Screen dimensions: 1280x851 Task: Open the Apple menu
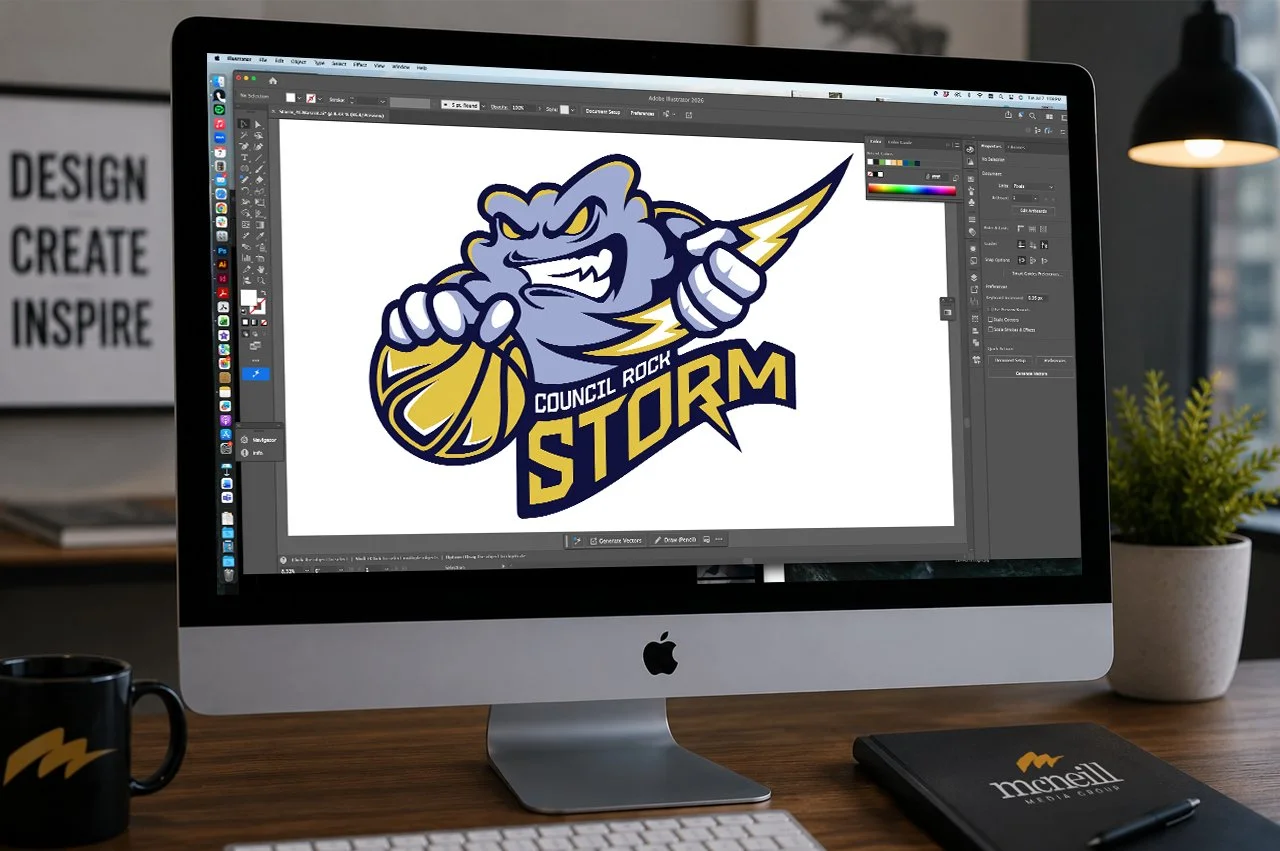point(217,58)
